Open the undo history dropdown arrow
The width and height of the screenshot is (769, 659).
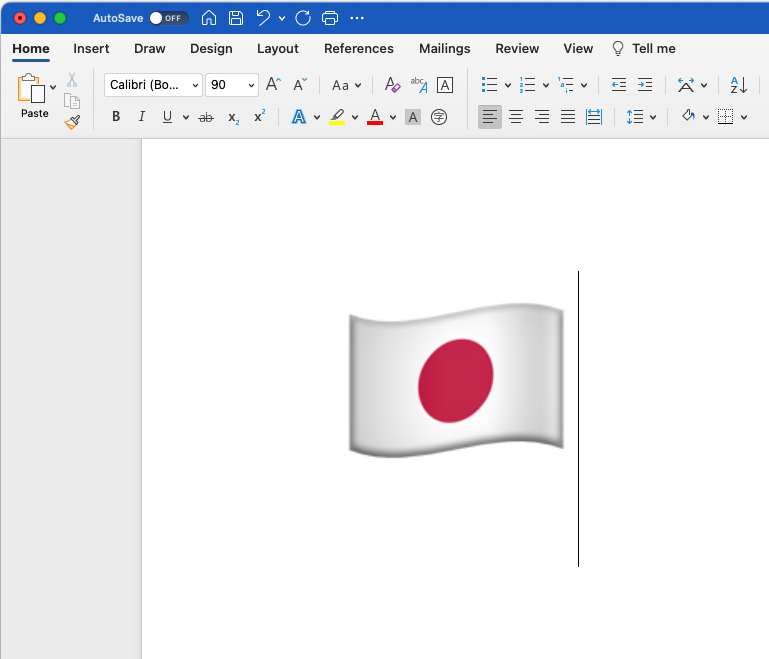click(282, 19)
